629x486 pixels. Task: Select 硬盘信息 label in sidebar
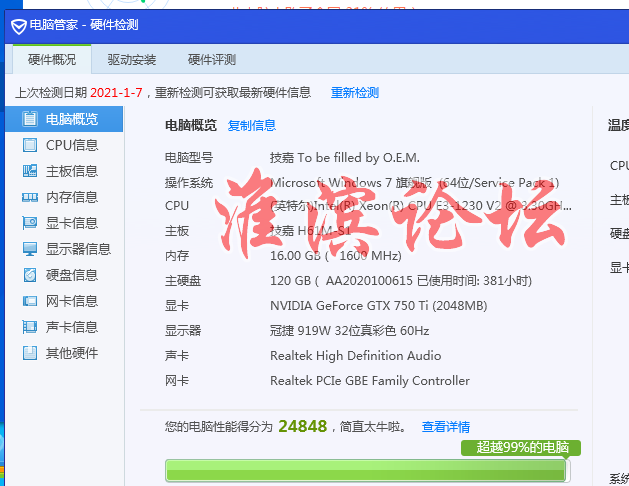coord(72,275)
